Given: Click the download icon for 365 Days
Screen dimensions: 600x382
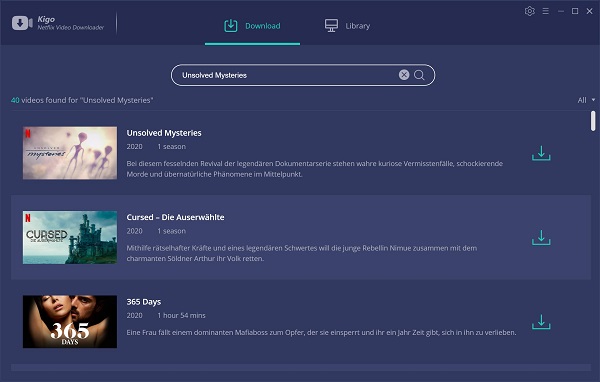Looking at the screenshot, I should pos(541,322).
